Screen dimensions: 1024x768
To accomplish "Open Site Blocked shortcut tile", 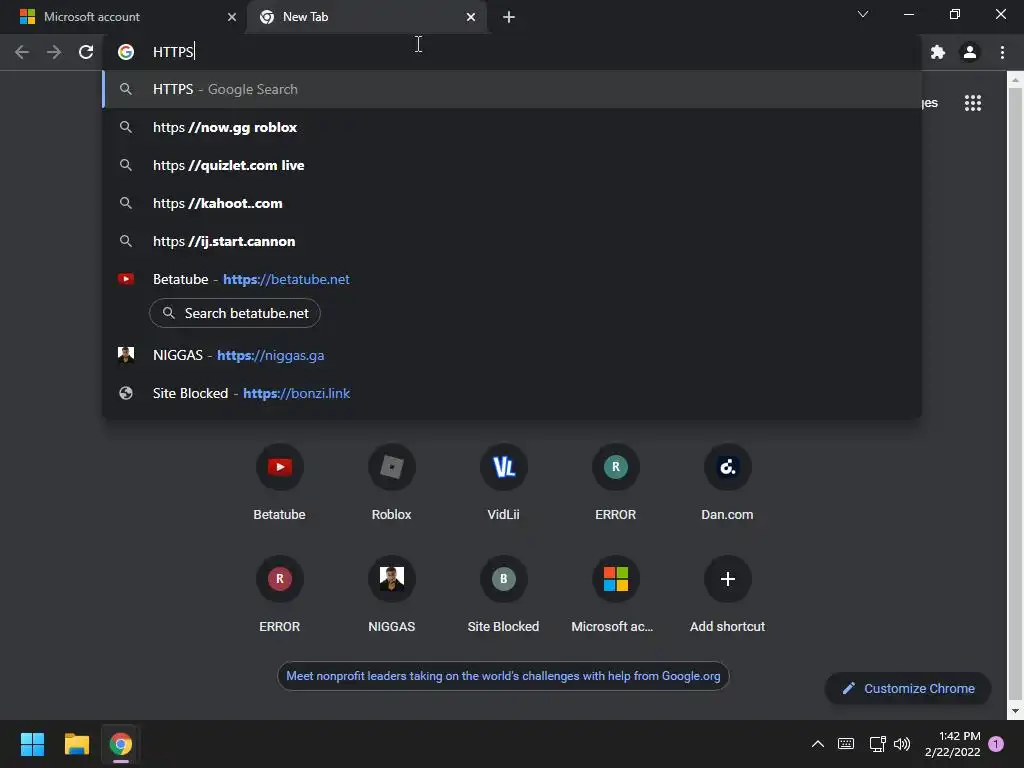I will coord(504,594).
